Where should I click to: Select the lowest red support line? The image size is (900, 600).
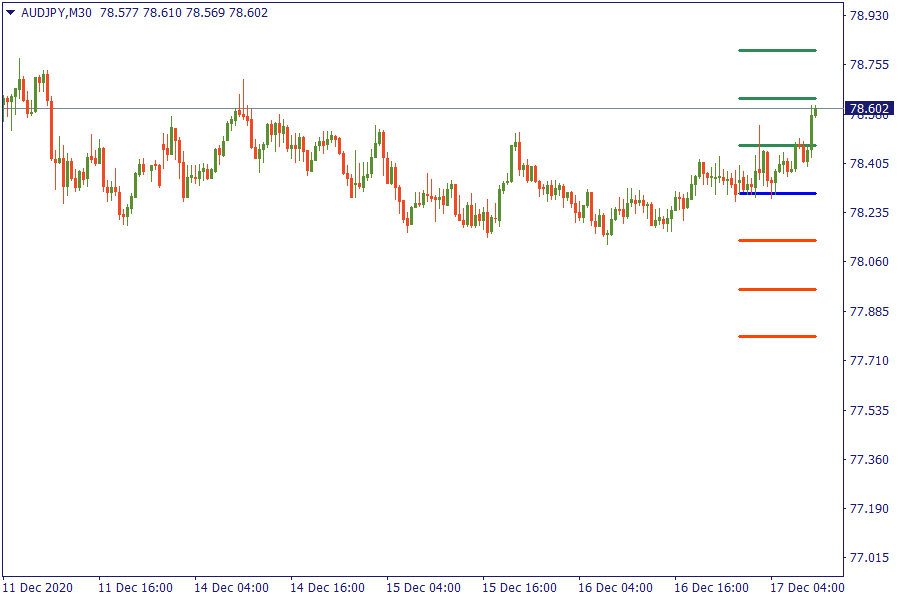(x=777, y=336)
